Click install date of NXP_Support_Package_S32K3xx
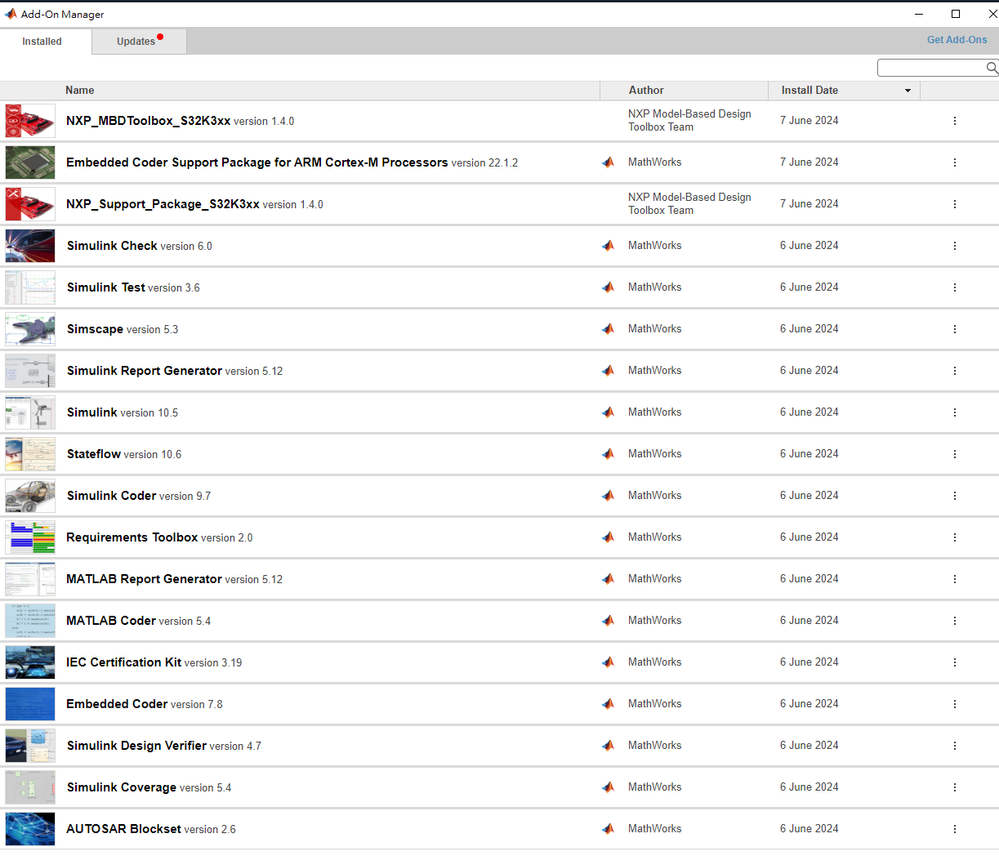The width and height of the screenshot is (999, 860). [809, 204]
